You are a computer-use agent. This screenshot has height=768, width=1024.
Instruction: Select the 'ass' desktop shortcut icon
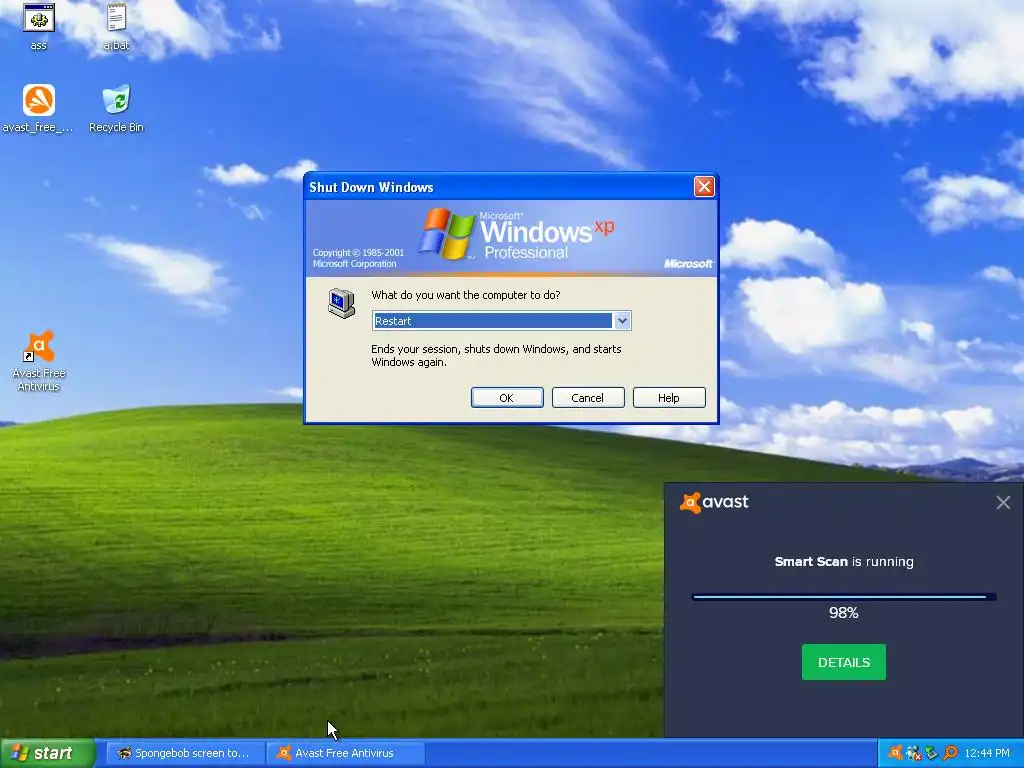pos(39,18)
